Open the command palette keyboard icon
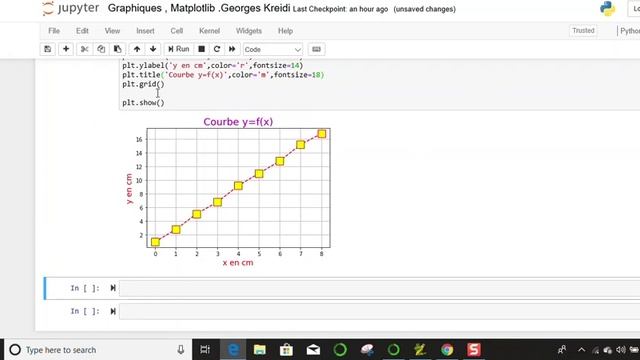This screenshot has width=640, height=360. click(316, 49)
